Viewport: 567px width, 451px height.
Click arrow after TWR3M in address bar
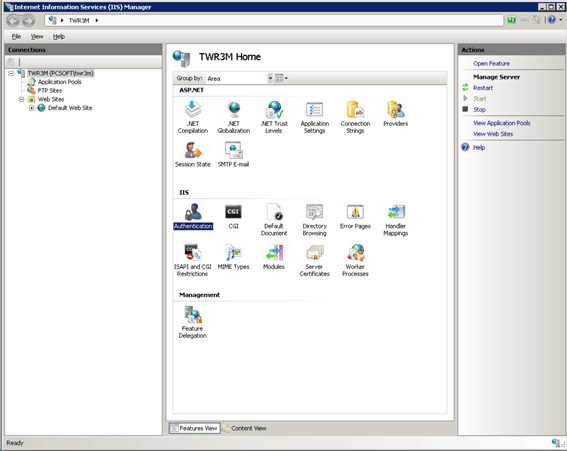point(97,21)
